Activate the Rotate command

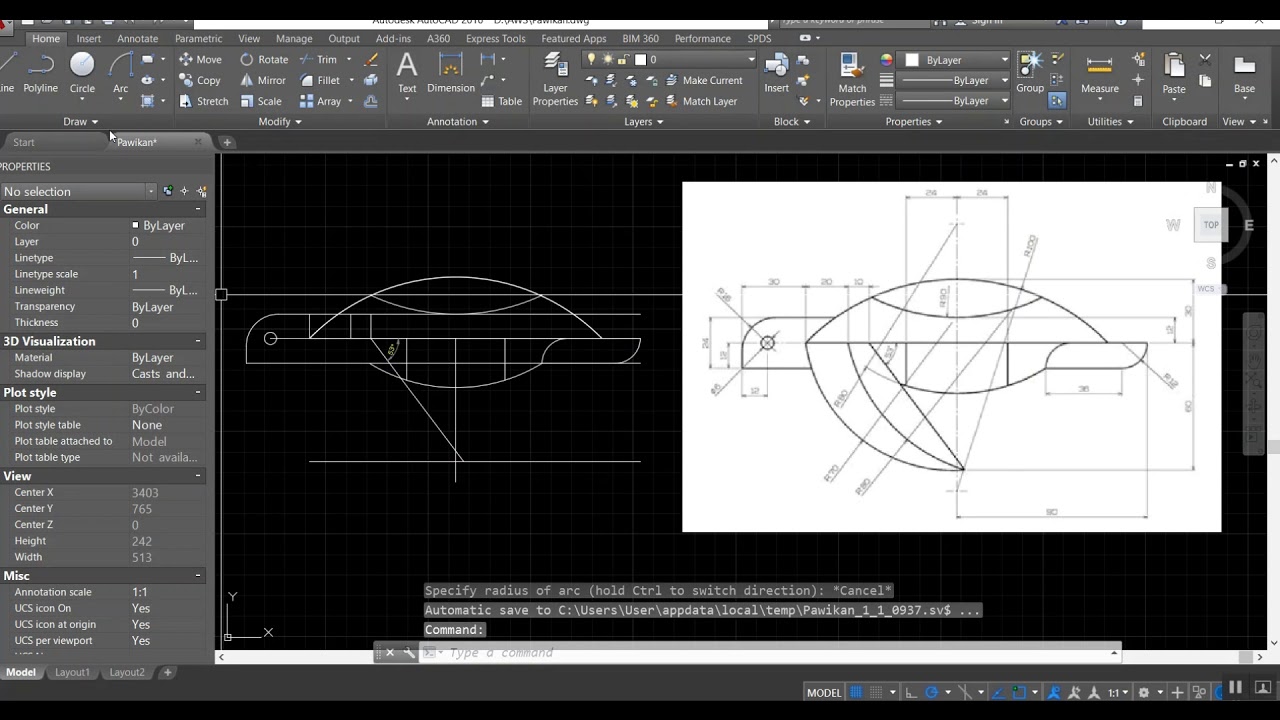point(264,59)
